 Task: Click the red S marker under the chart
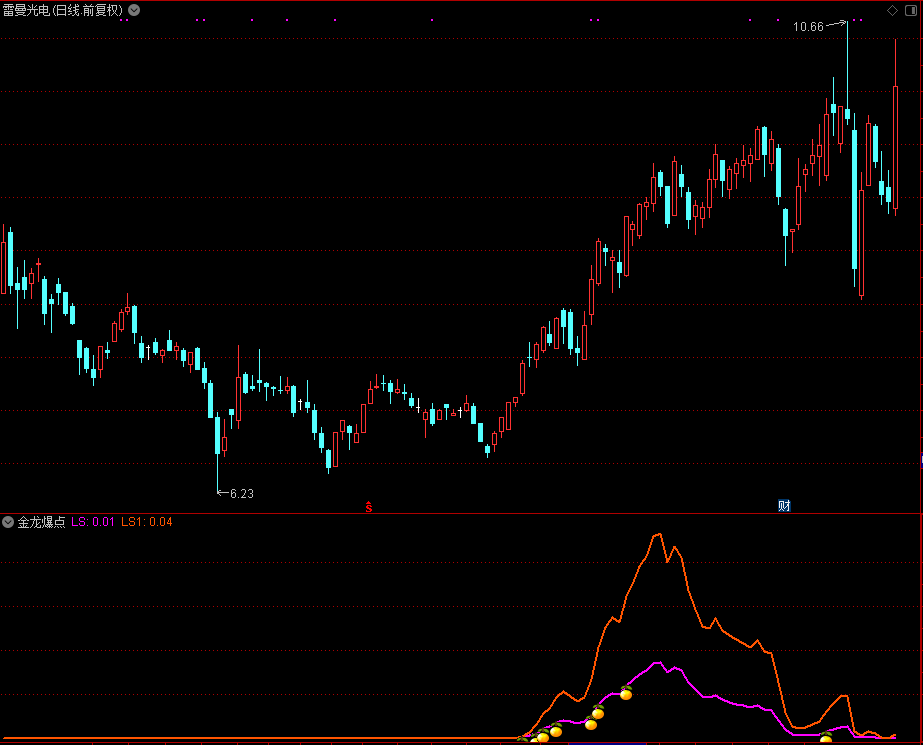click(368, 507)
